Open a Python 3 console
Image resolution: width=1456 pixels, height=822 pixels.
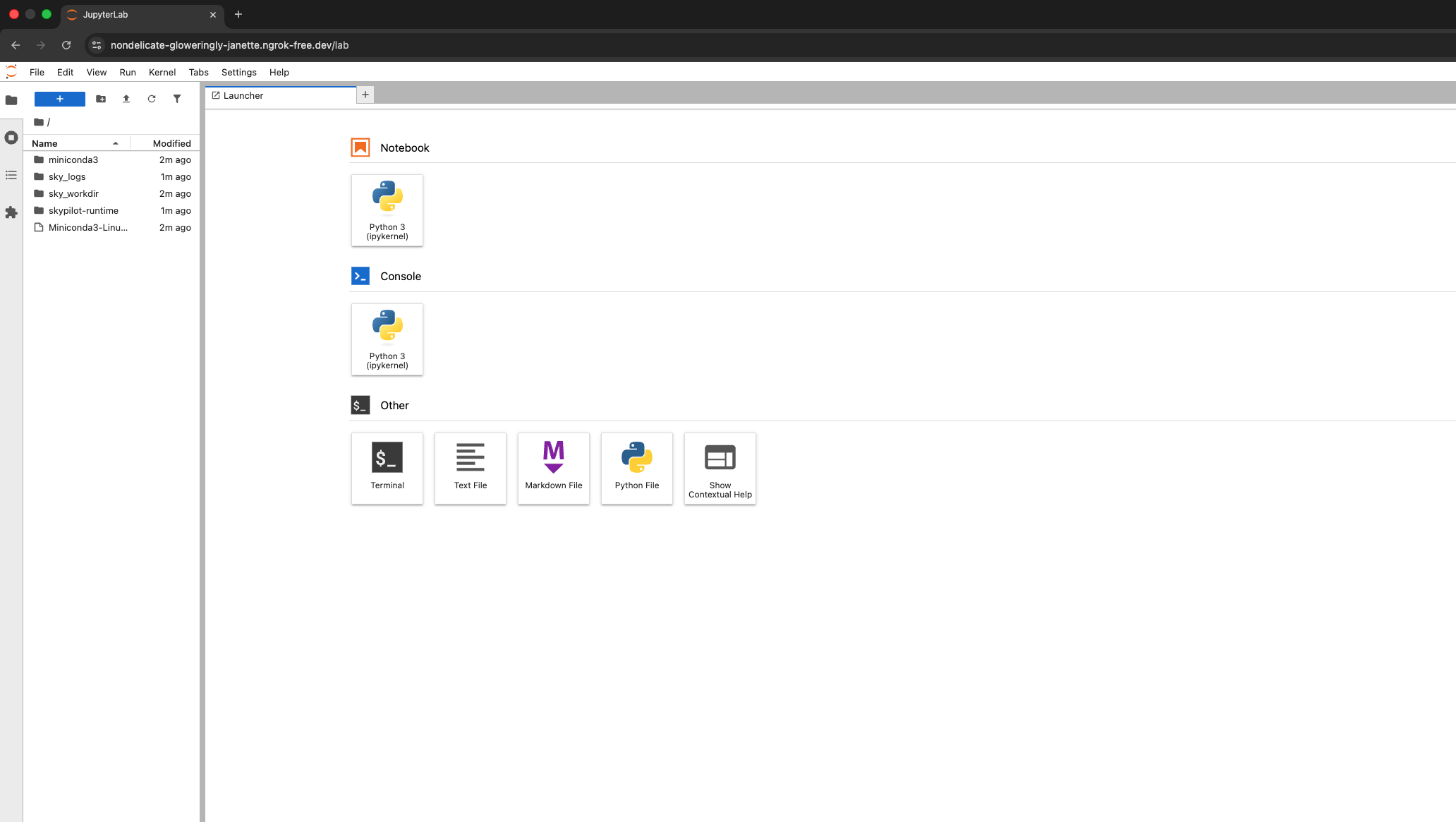(387, 339)
